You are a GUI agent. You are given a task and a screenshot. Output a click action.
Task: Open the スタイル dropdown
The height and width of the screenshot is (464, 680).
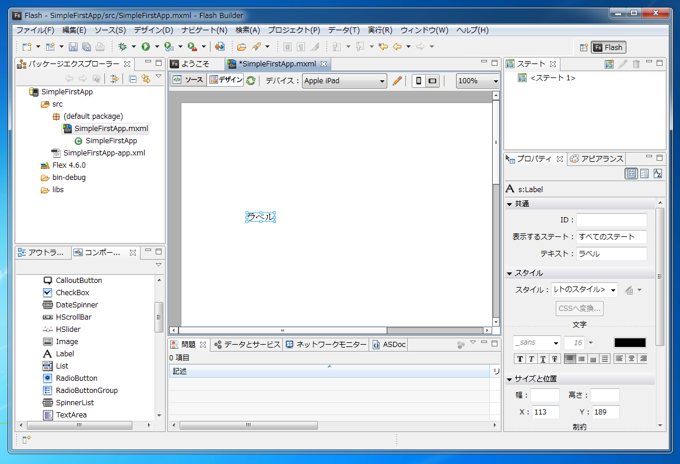585,290
